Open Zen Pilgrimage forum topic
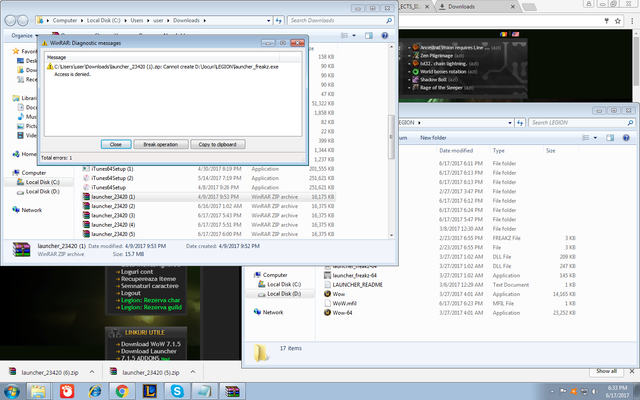This screenshot has height=400, width=640. click(x=437, y=56)
